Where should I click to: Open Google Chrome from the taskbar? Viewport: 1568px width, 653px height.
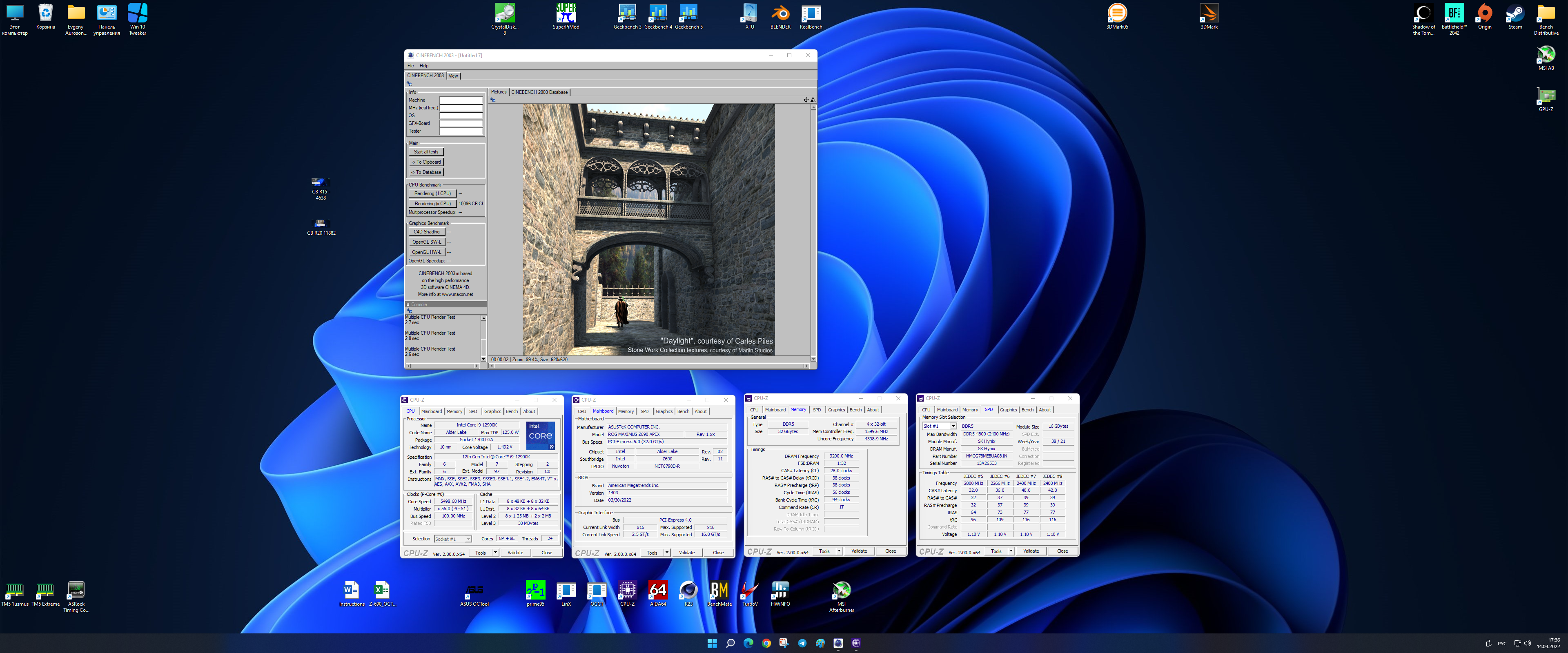point(766,643)
